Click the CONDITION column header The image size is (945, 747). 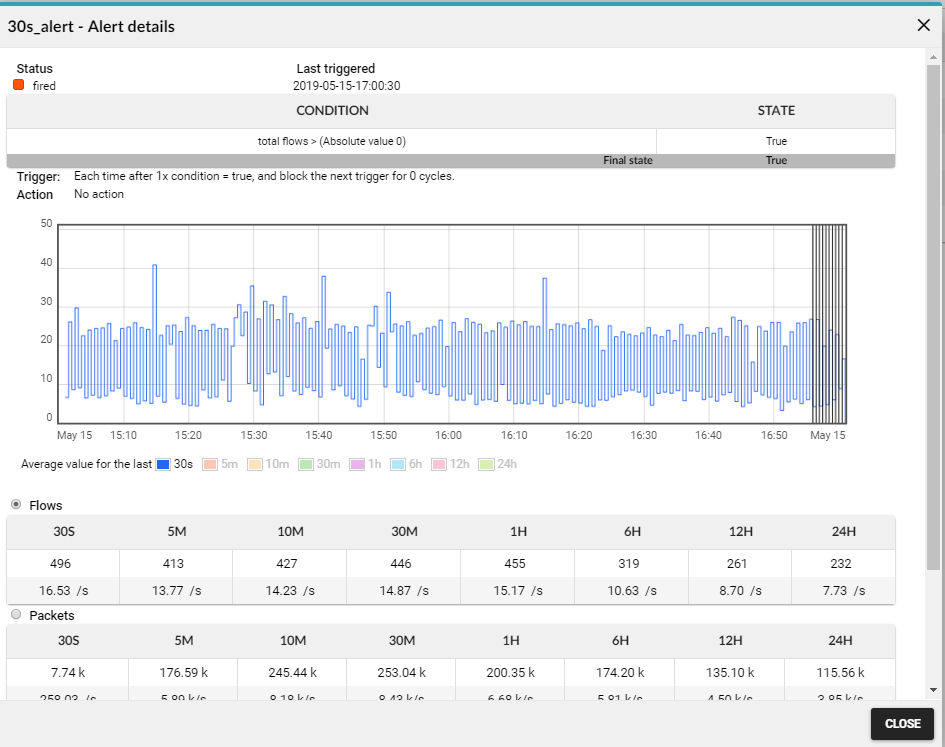point(332,111)
